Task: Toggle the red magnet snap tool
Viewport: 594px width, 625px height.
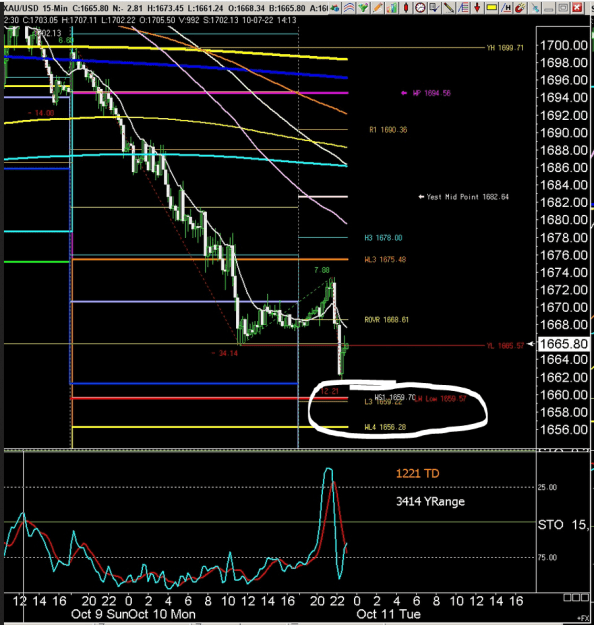Action: pyautogui.click(x=520, y=8)
